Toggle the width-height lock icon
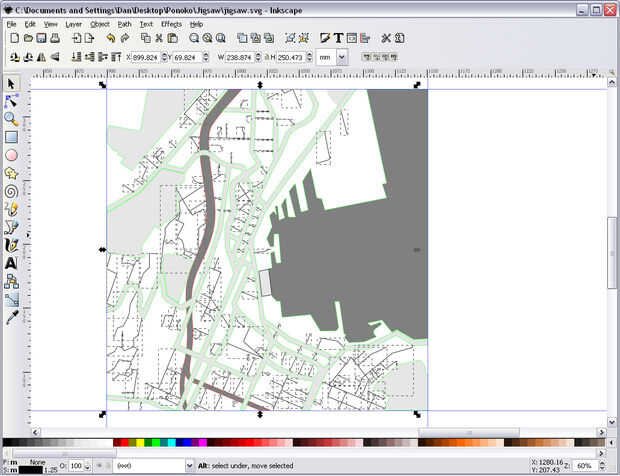620x476 pixels. coord(265,58)
